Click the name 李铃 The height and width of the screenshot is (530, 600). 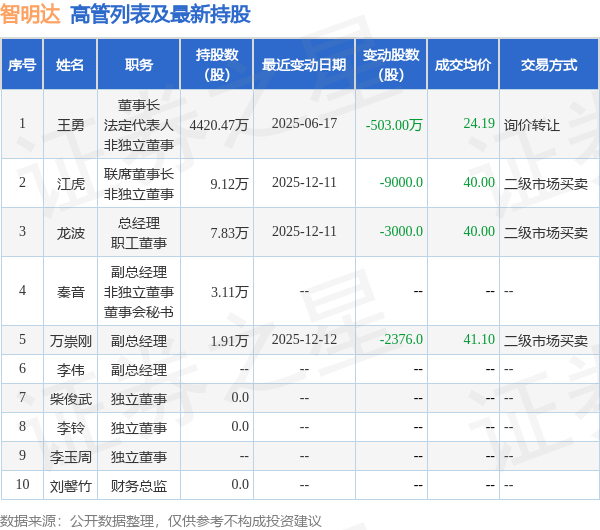(70, 428)
